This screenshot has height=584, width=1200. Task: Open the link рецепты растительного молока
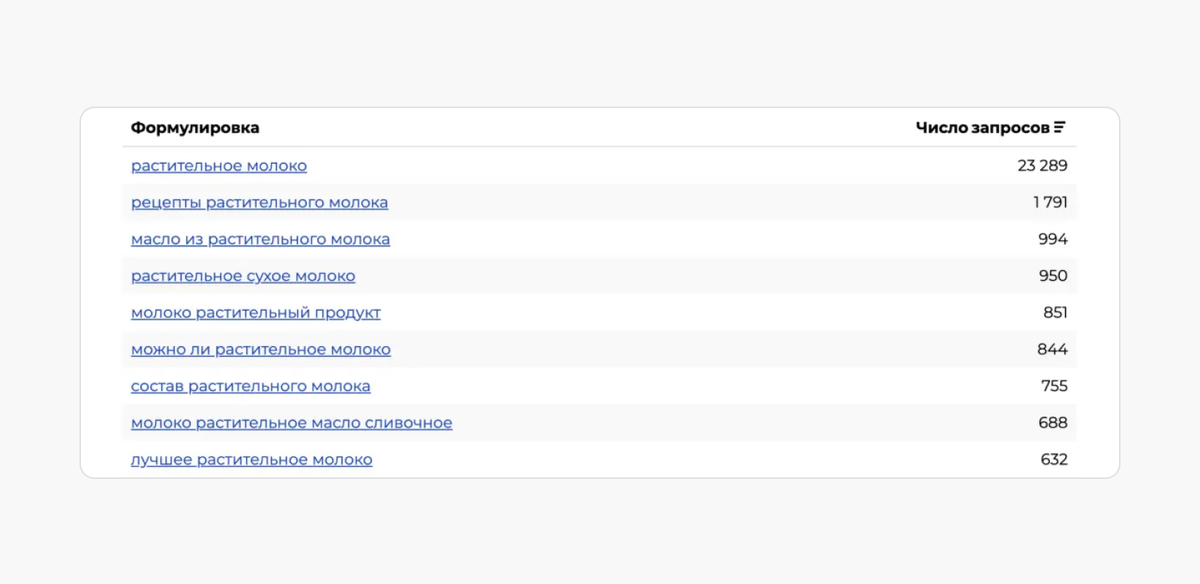coord(260,203)
